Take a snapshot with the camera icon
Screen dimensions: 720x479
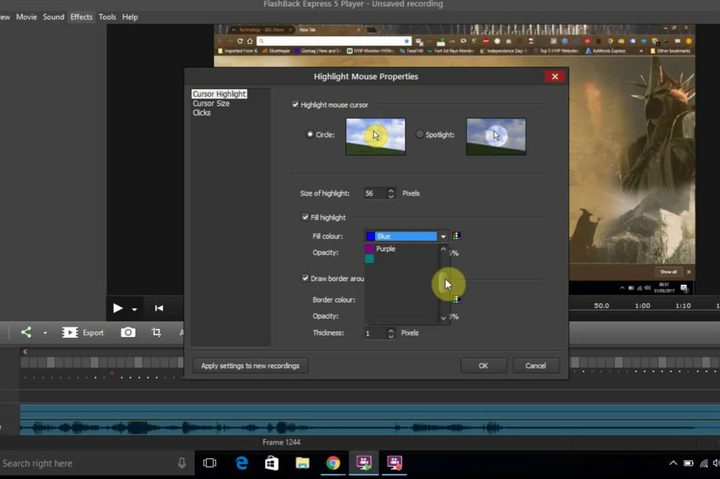(x=128, y=332)
